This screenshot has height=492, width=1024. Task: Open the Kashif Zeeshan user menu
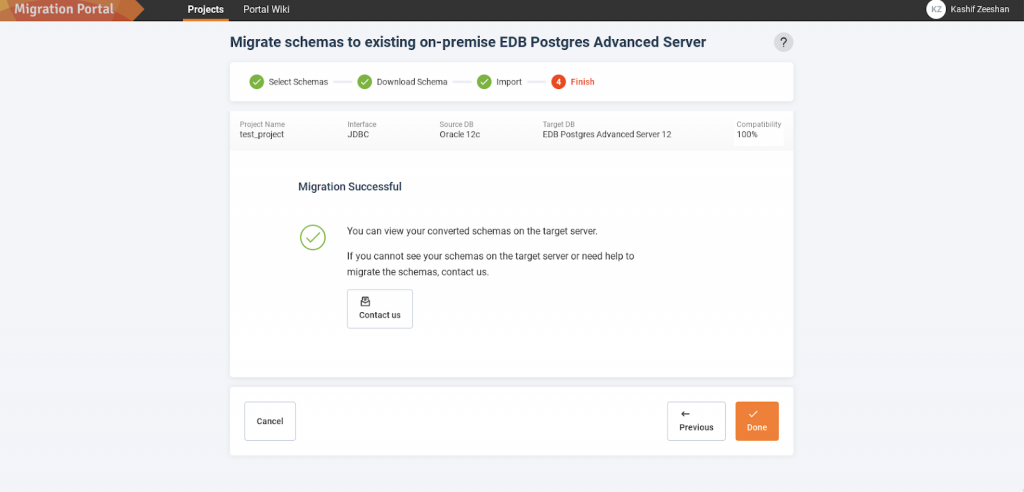[x=980, y=9]
